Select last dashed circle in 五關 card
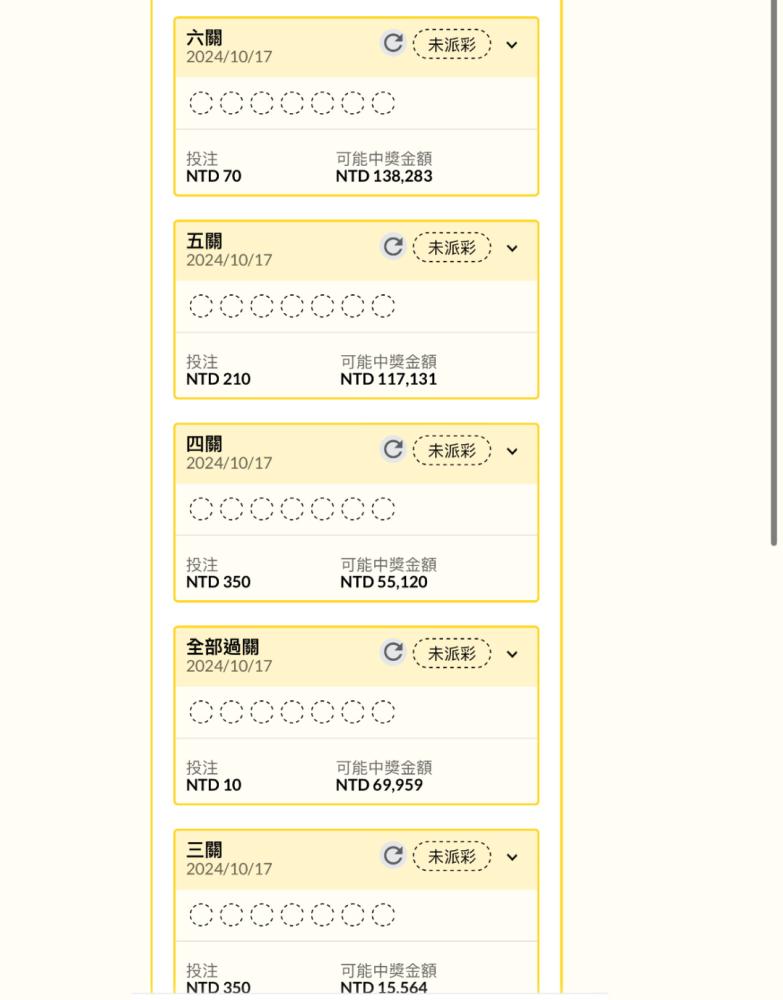Viewport: 783px width, 1000px height. click(x=383, y=305)
